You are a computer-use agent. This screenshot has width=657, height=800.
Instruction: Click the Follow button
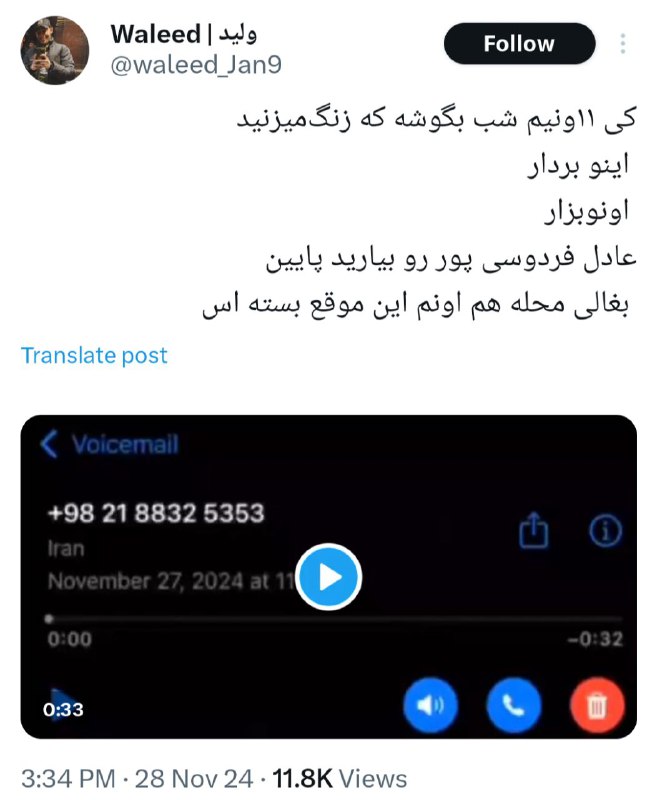coord(519,44)
